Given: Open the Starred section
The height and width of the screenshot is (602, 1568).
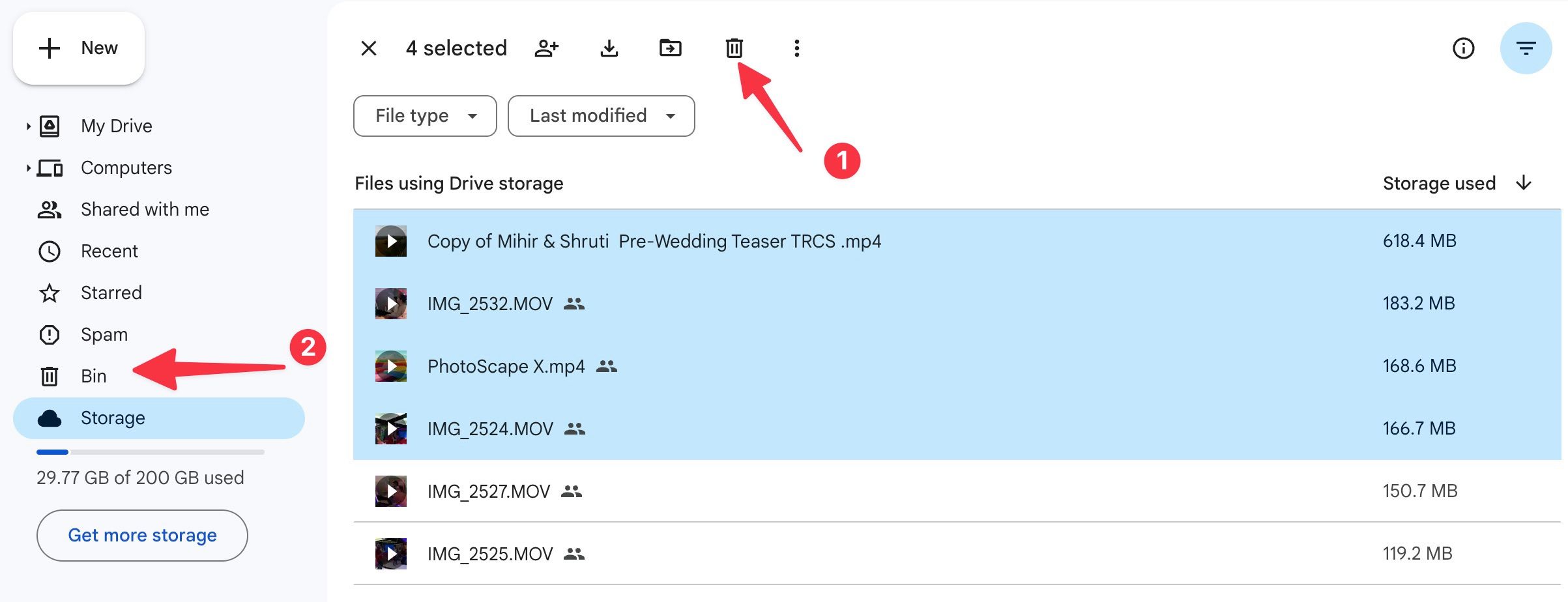Looking at the screenshot, I should click(111, 293).
